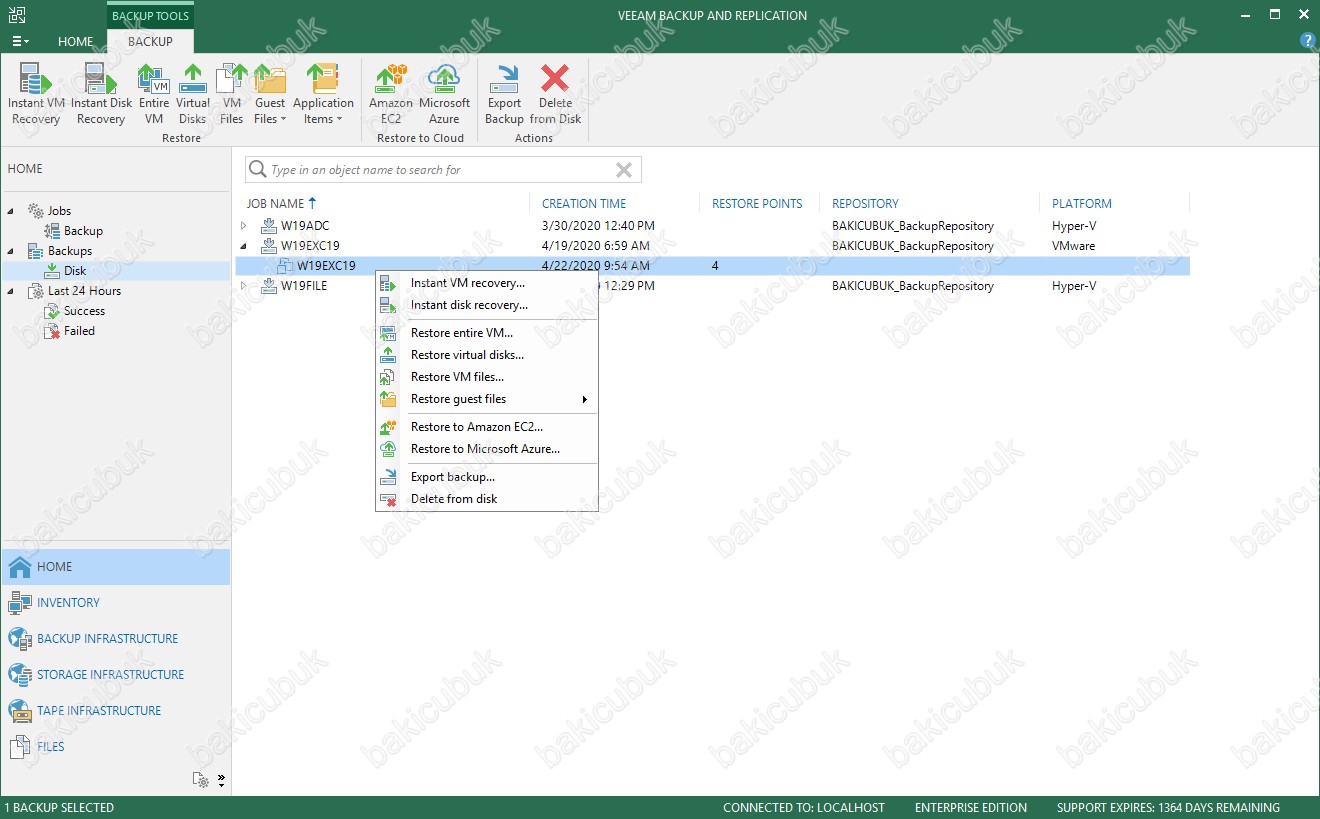
Task: Choose Export backup from context menu
Action: pos(486,477)
